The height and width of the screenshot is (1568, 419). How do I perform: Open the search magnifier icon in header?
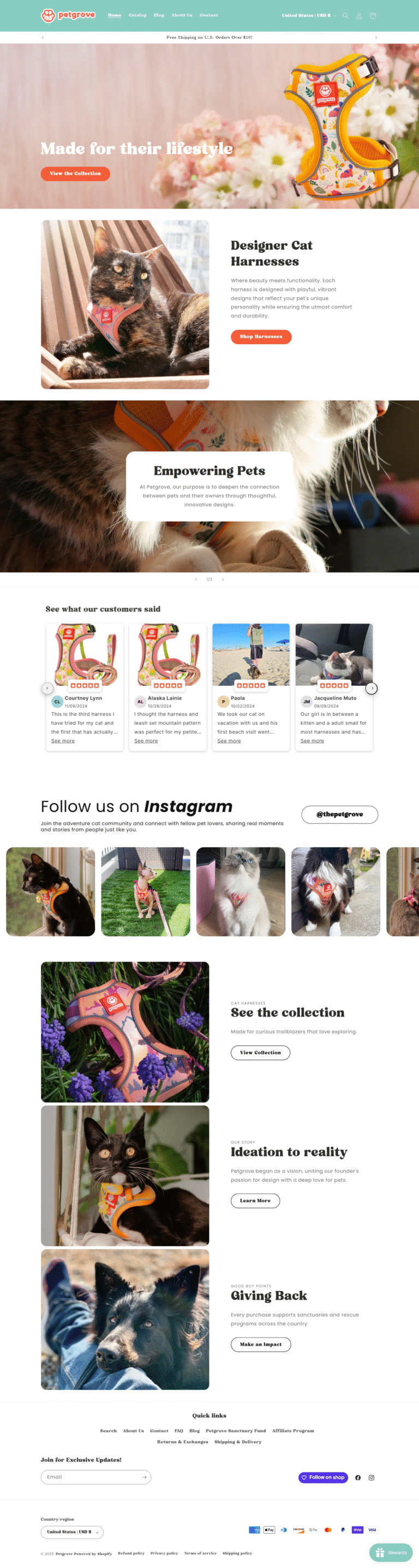tap(345, 15)
